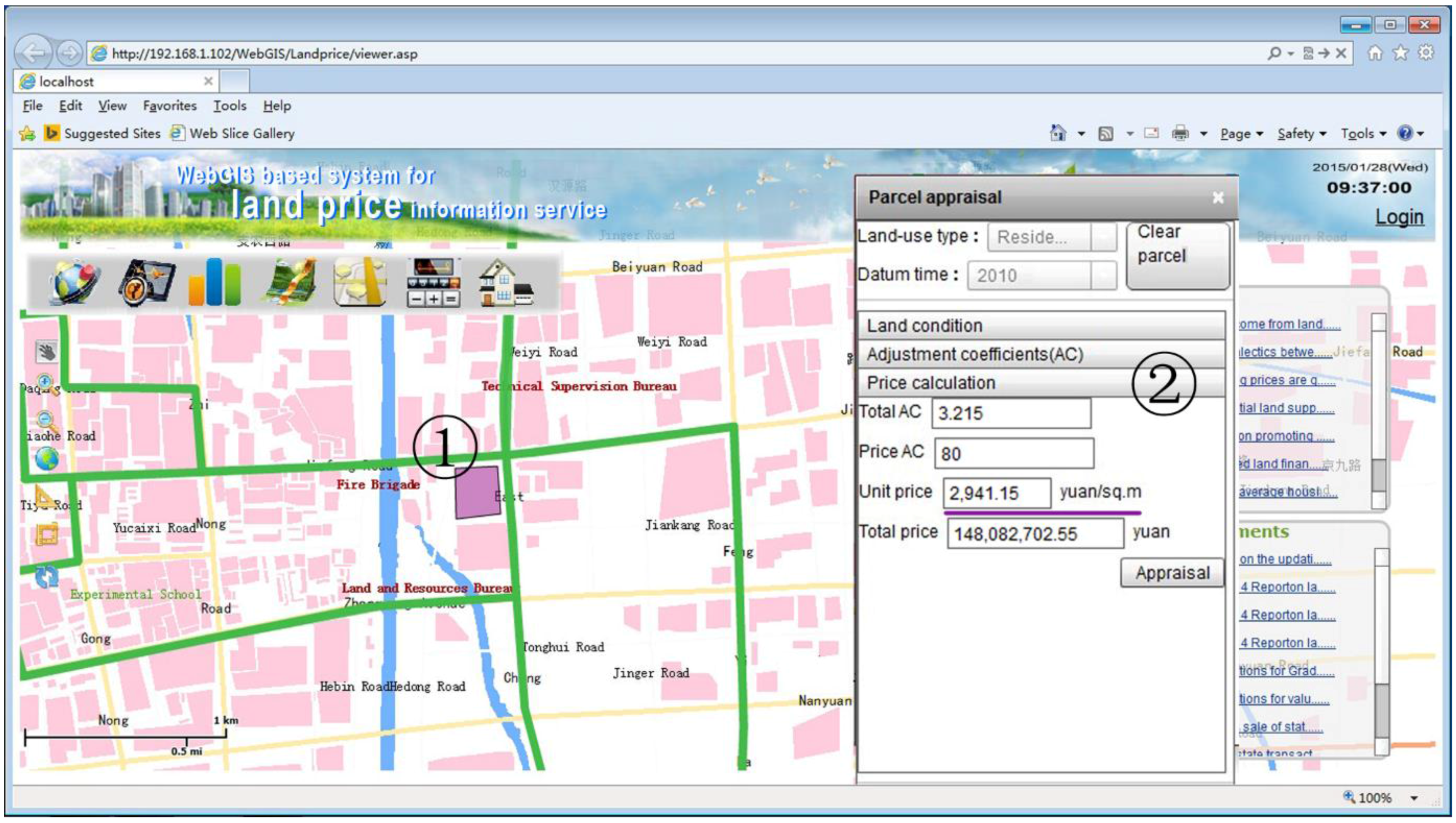1456x823 pixels.
Task: Open the calculator appraisal tool
Action: click(433, 282)
